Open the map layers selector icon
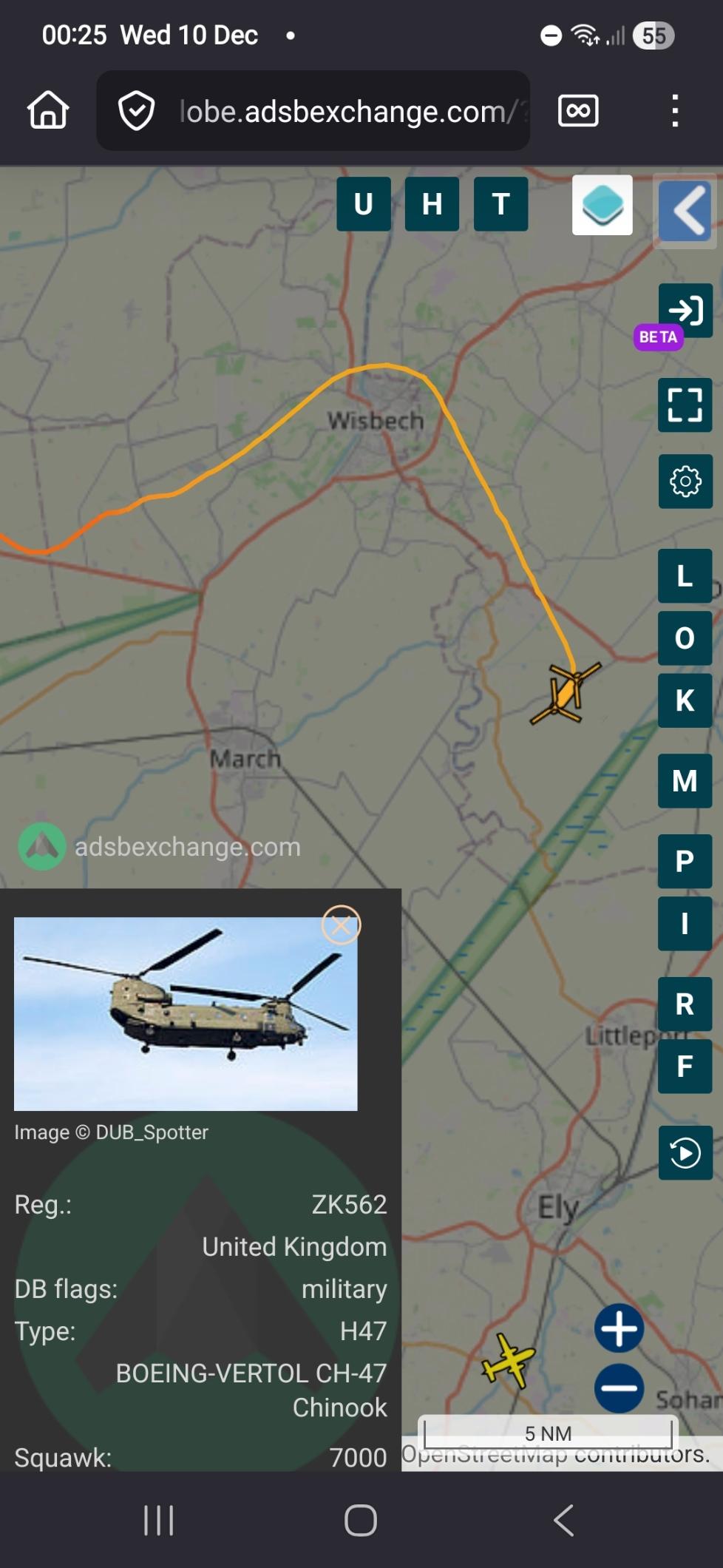 point(602,205)
